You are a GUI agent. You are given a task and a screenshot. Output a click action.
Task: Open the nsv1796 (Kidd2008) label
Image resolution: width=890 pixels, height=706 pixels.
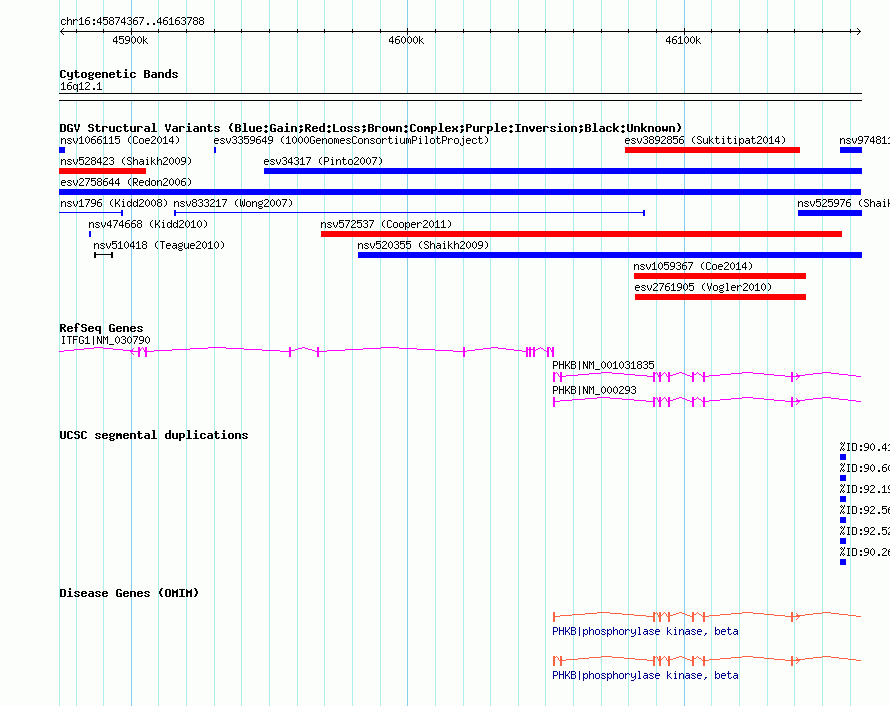[x=114, y=203]
